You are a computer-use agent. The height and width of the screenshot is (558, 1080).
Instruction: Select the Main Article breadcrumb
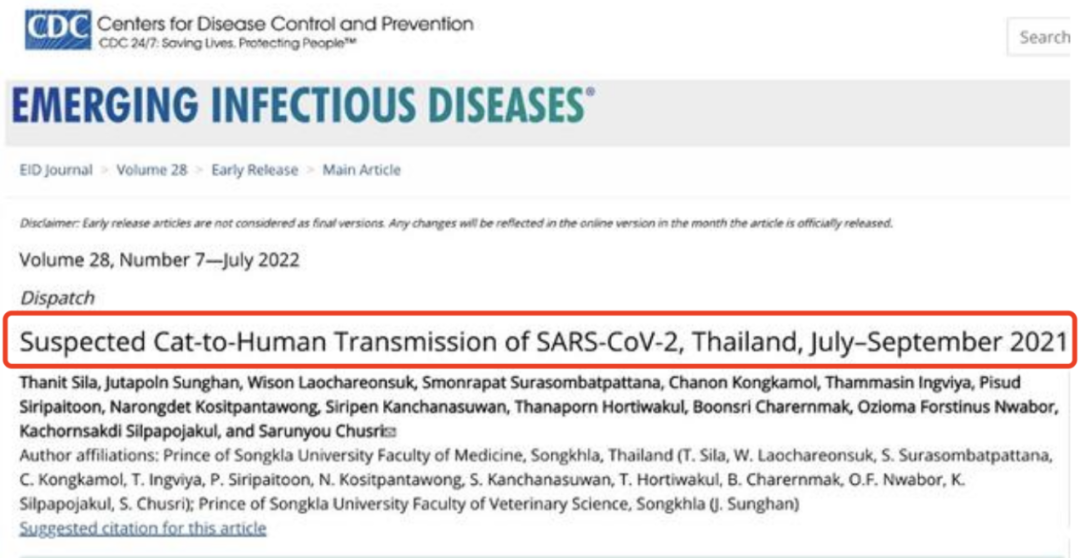coord(362,170)
